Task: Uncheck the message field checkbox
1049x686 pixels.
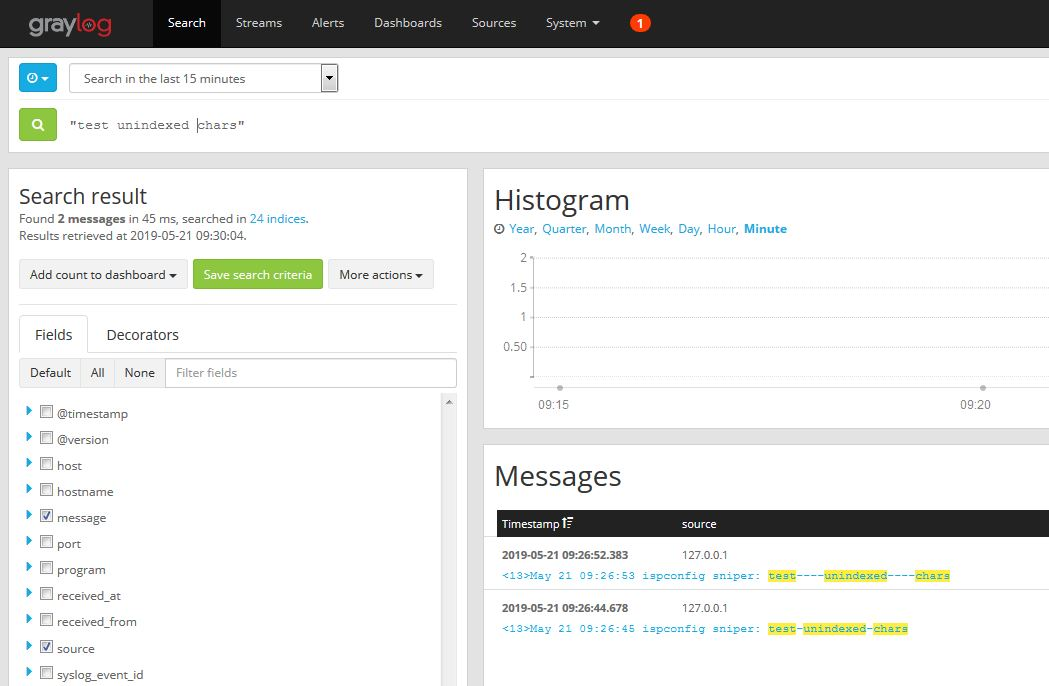Action: [x=46, y=517]
